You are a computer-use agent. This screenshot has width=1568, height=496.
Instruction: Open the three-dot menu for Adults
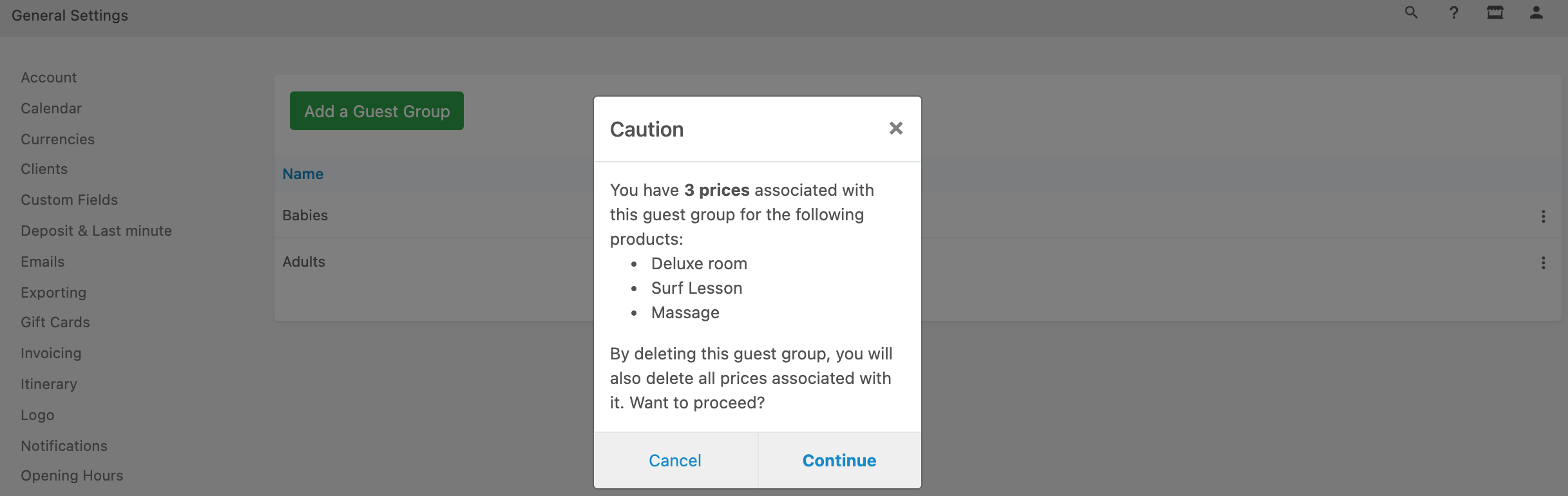point(1544,263)
